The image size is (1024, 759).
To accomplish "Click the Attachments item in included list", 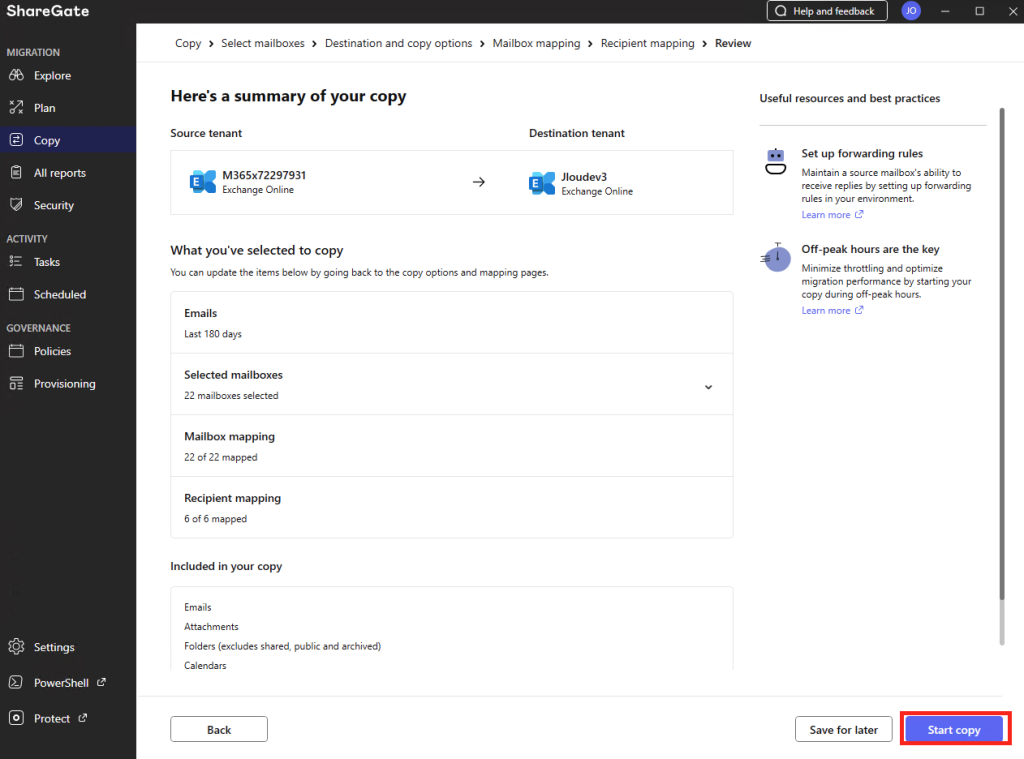I will tap(211, 626).
